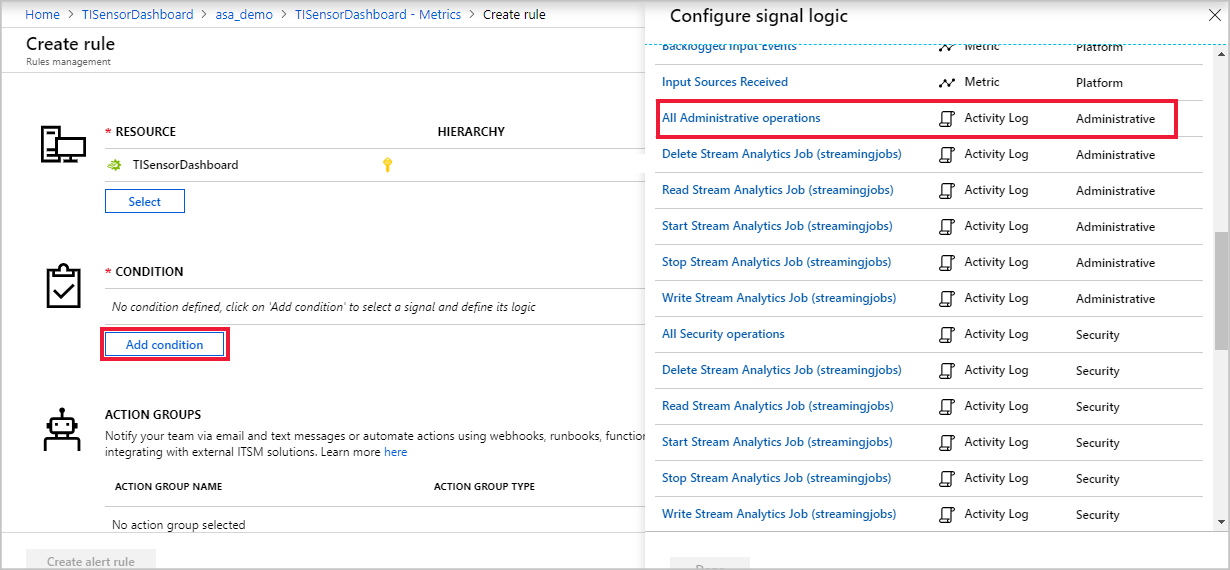Go to Home in breadcrumb
The image size is (1230, 570).
click(x=42, y=15)
